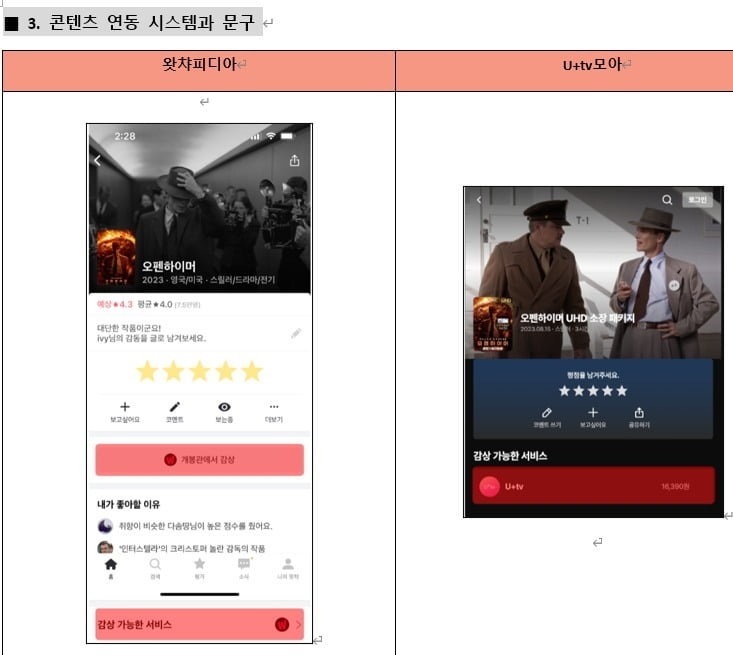
Task: Click the '3. 콘텐츠 연동 시스템과 문구' heading
Action: click(x=140, y=22)
